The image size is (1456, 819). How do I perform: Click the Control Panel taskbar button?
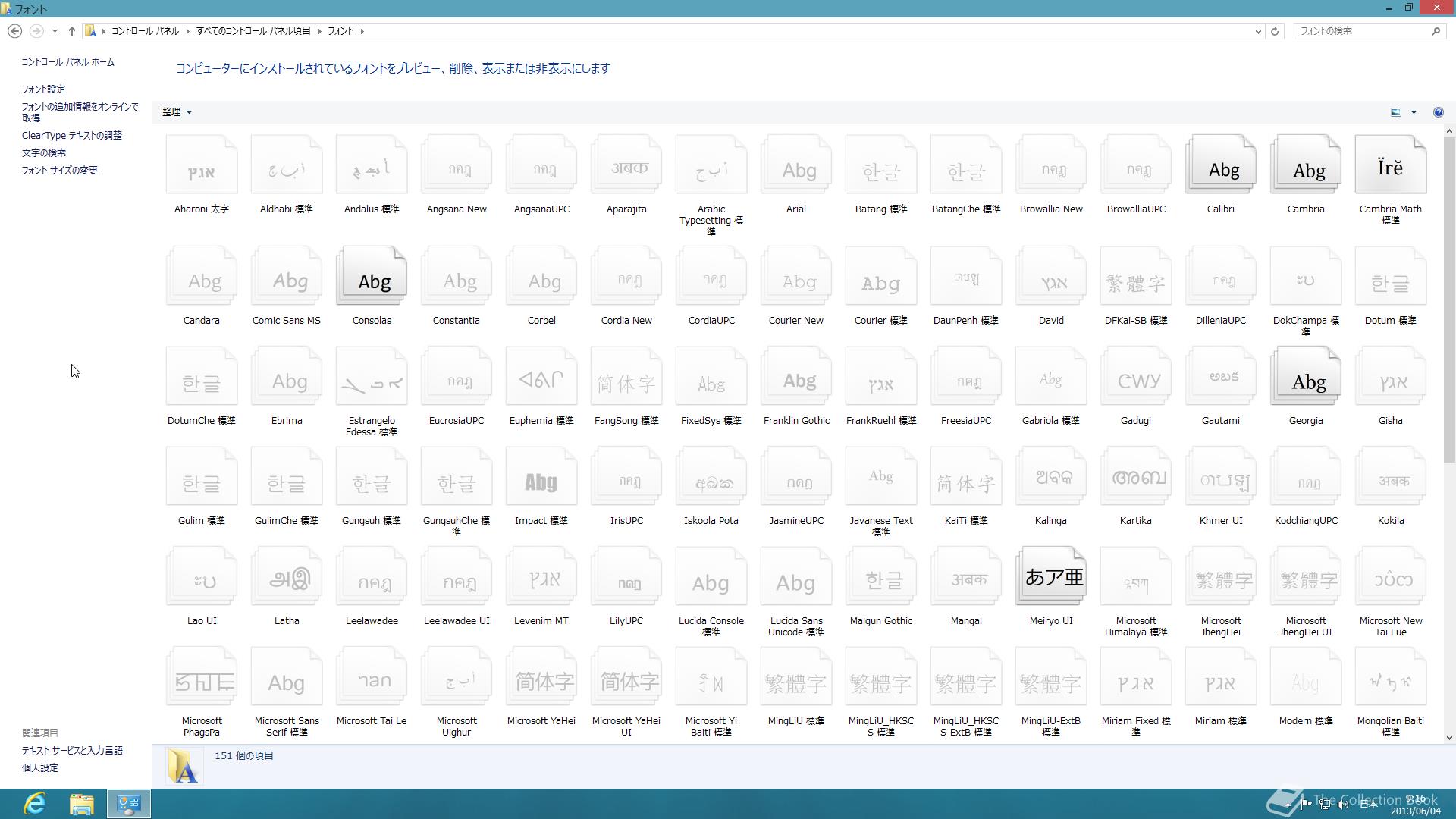tap(129, 804)
